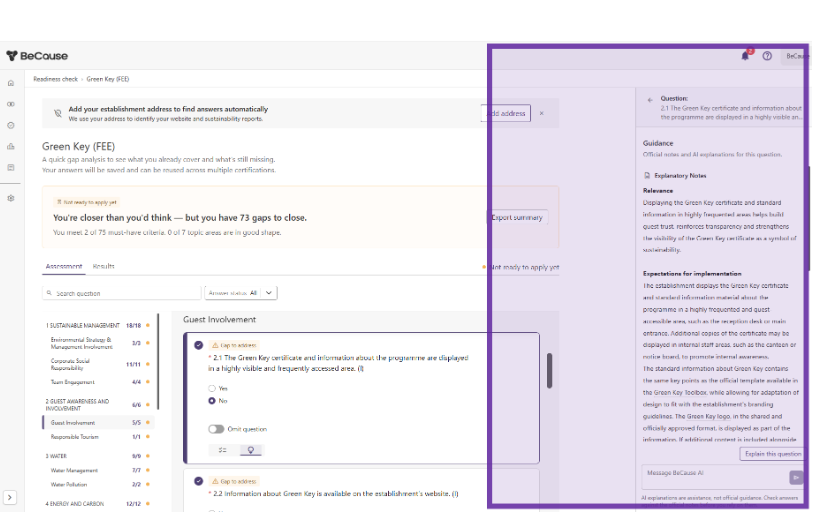Viewport: 813px width, 531px height.
Task: Go to Readiness check breadcrumb
Action: (55, 79)
